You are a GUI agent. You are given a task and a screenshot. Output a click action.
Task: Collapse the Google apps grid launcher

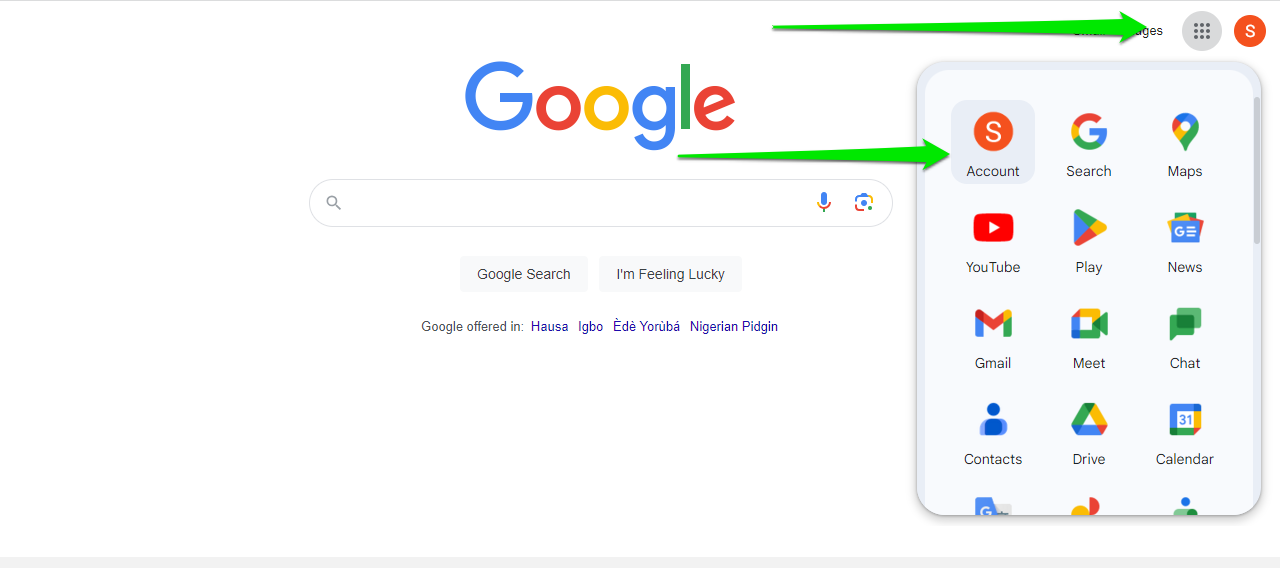1202,31
